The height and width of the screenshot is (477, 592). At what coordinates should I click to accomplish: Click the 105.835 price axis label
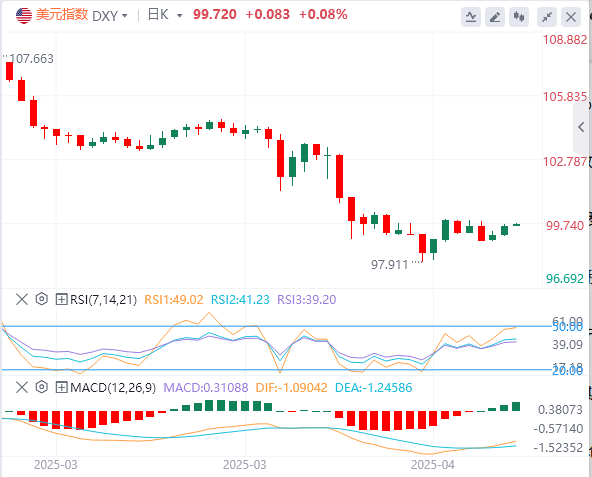pyautogui.click(x=565, y=97)
